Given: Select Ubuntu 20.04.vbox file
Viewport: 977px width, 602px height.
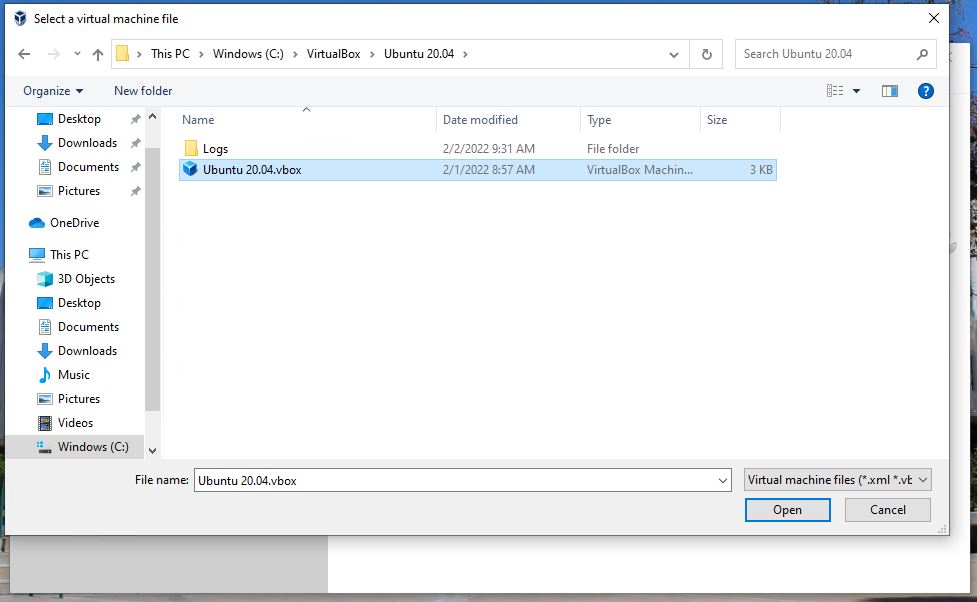Looking at the screenshot, I should pos(477,170).
